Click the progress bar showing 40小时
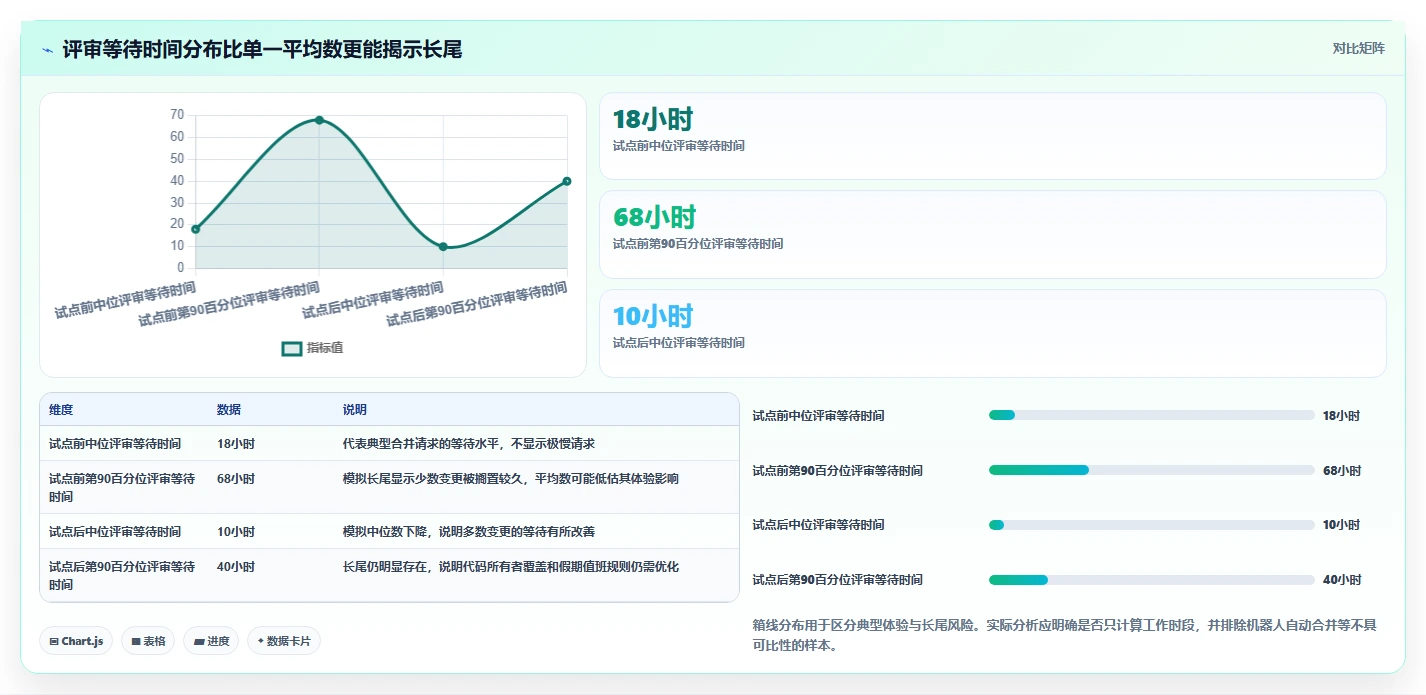This screenshot has height=695, width=1426. point(1151,580)
